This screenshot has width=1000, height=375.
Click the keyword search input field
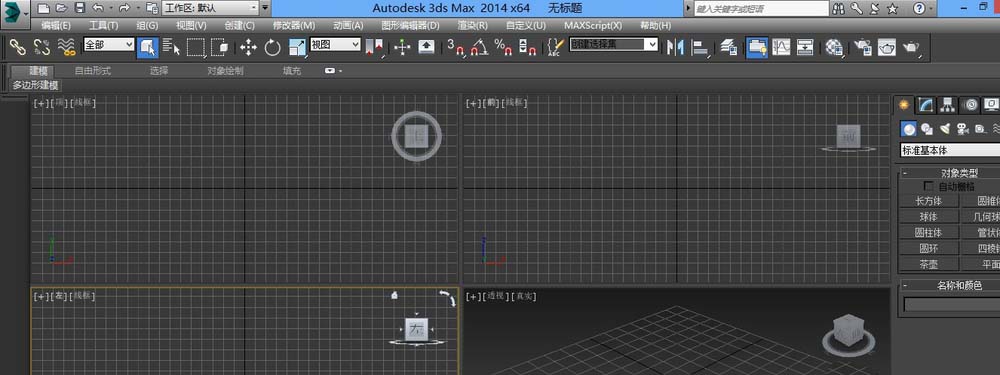click(760, 9)
